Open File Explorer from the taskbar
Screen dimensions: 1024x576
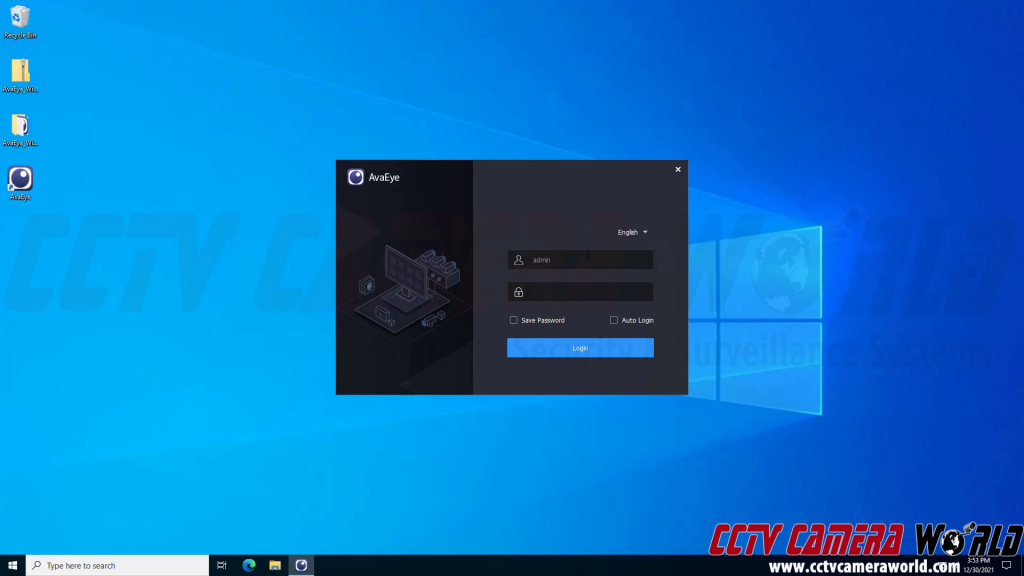275,565
